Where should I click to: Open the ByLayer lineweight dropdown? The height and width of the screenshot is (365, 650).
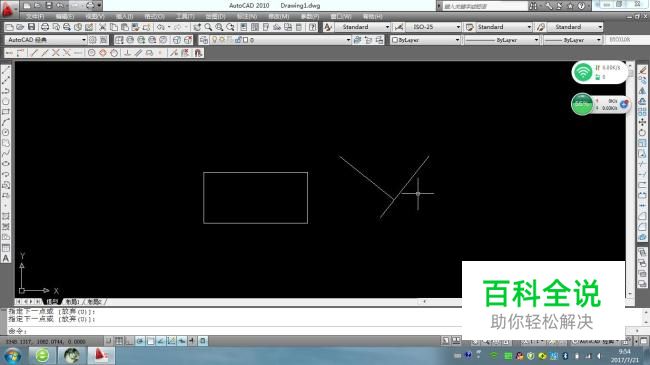point(572,40)
